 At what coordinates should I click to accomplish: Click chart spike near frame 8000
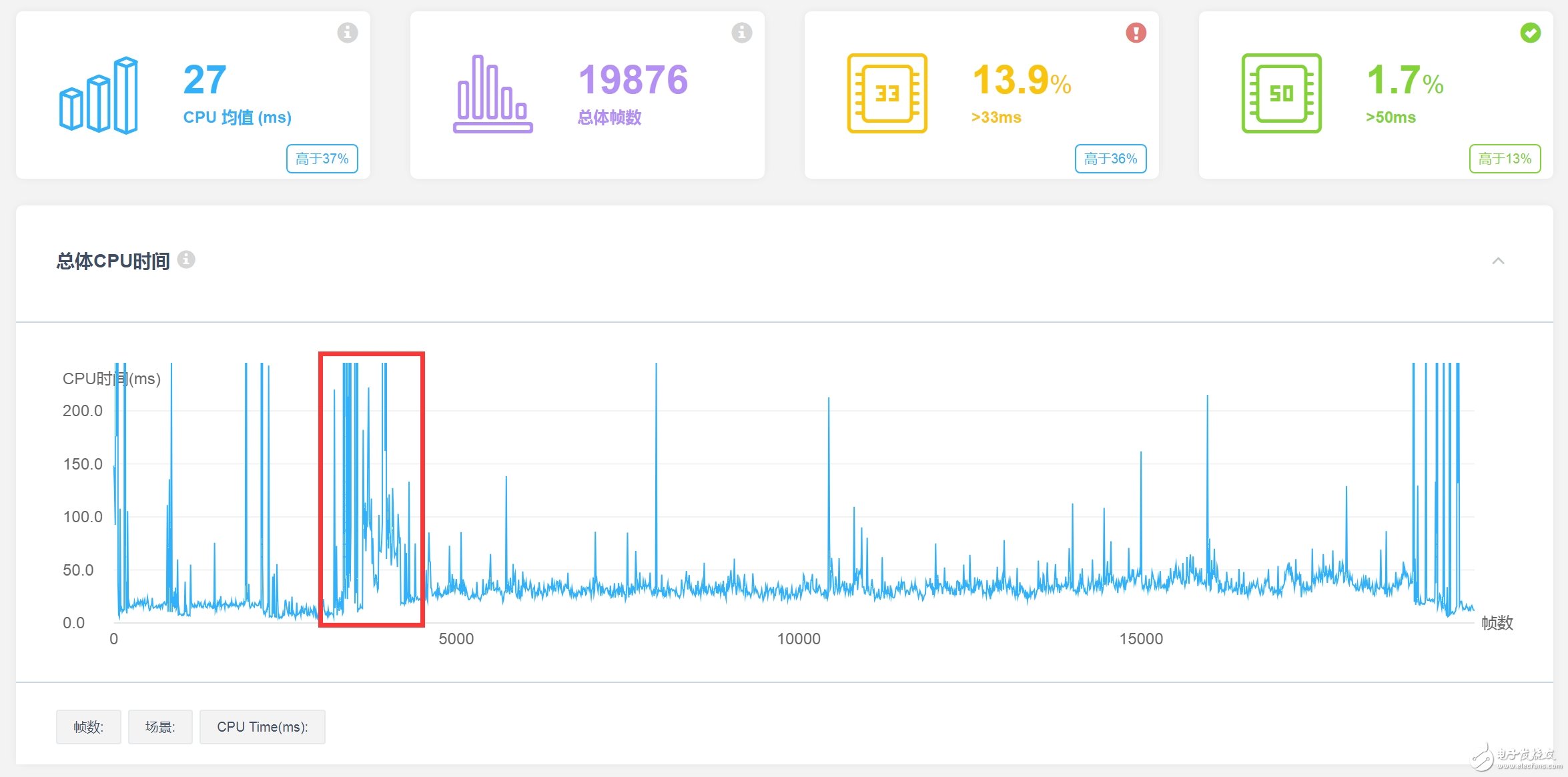pyautogui.click(x=656, y=467)
